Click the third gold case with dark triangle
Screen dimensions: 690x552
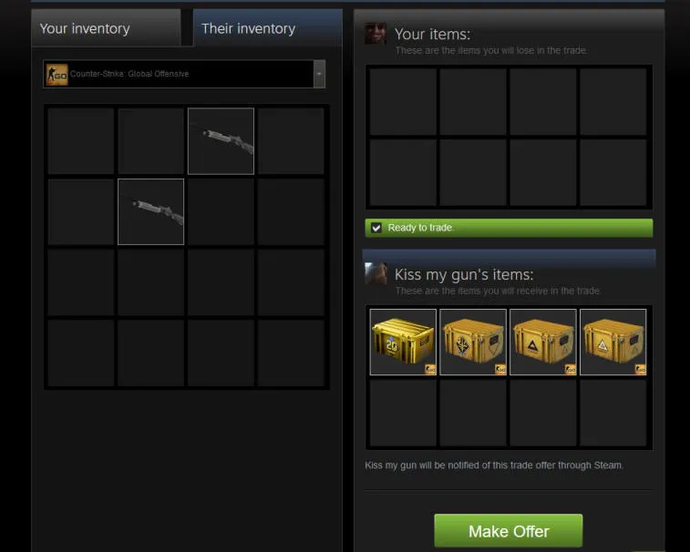click(x=543, y=342)
